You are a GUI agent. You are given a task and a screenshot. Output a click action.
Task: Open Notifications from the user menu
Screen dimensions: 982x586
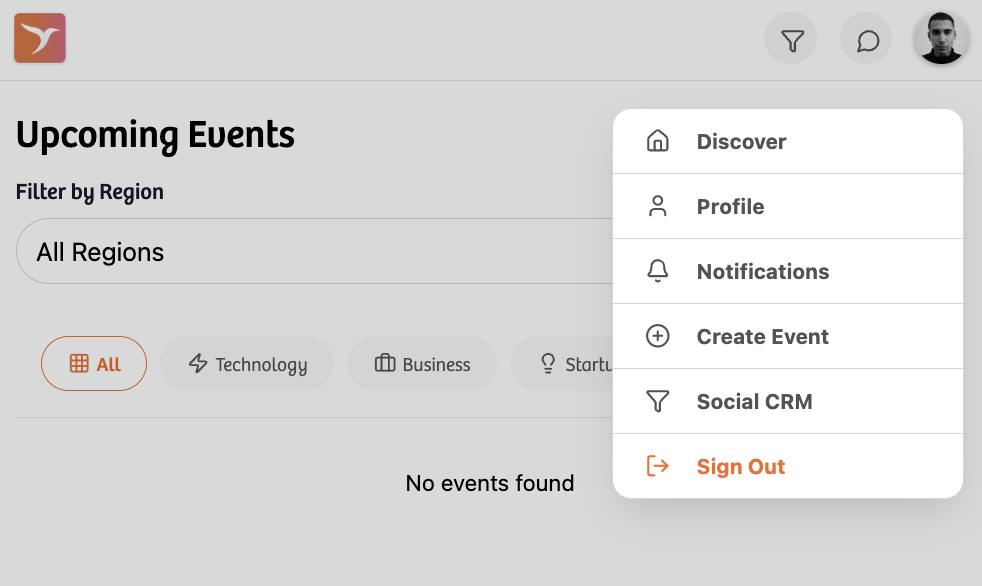coord(762,271)
